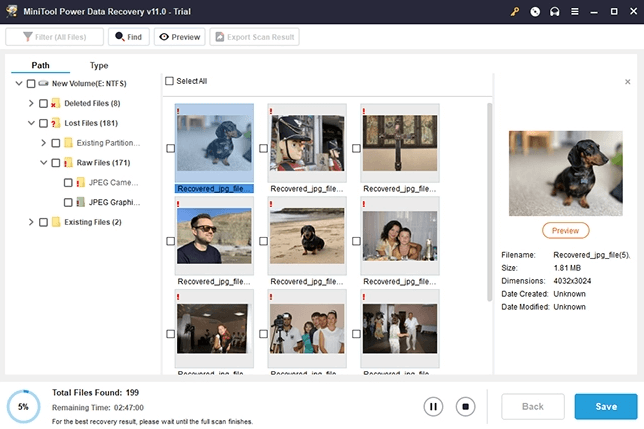
Task: Expand the Deleted Files tree node
Action: 31,103
